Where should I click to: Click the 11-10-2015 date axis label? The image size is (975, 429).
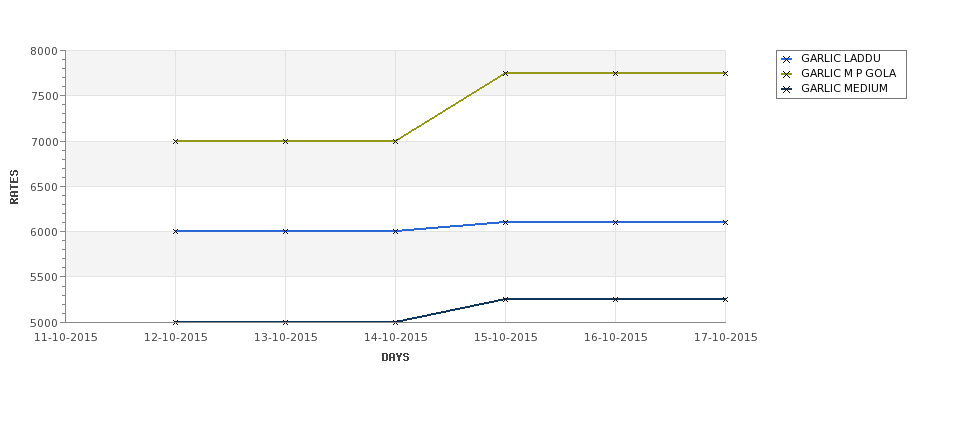(66, 338)
